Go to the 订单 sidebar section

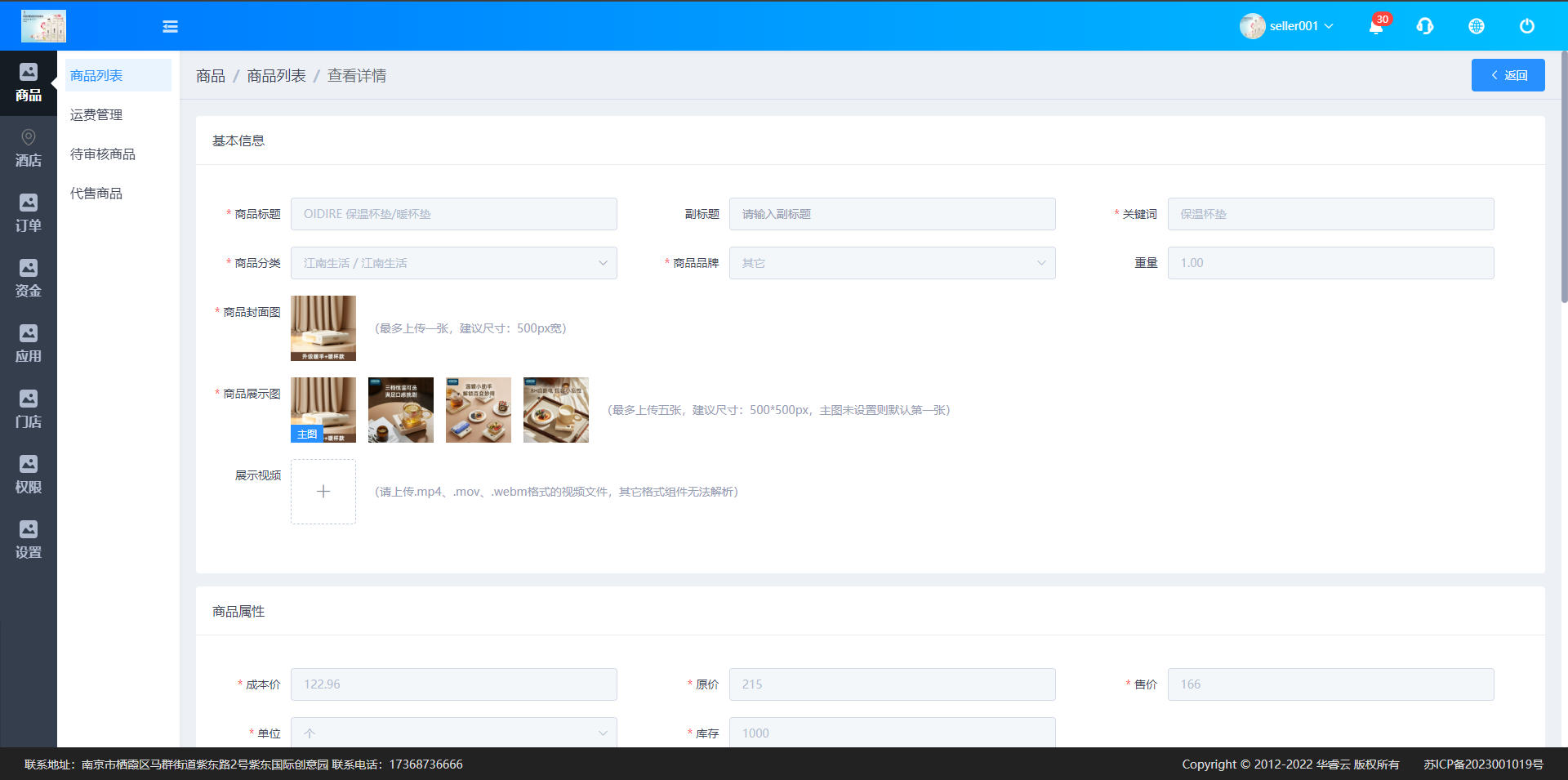(x=28, y=213)
